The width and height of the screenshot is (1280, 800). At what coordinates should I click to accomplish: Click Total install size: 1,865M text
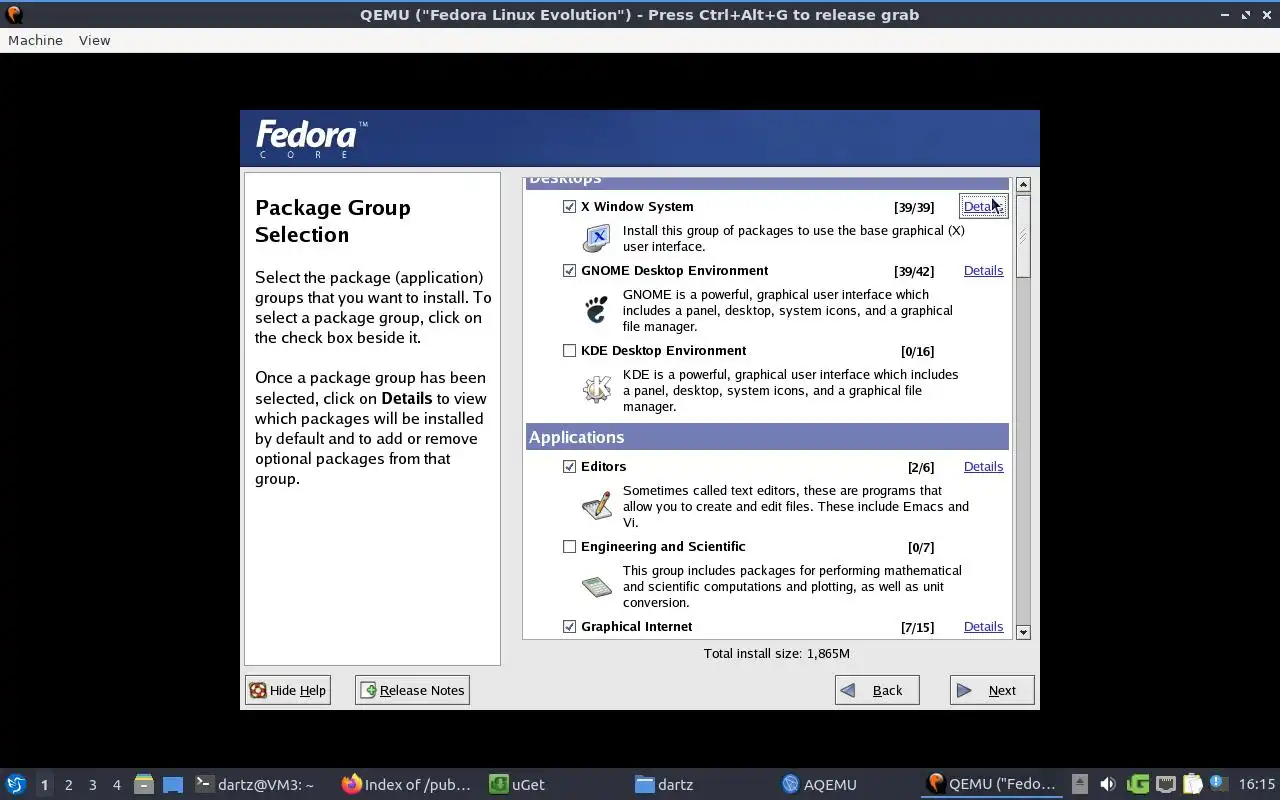pyautogui.click(x=777, y=653)
